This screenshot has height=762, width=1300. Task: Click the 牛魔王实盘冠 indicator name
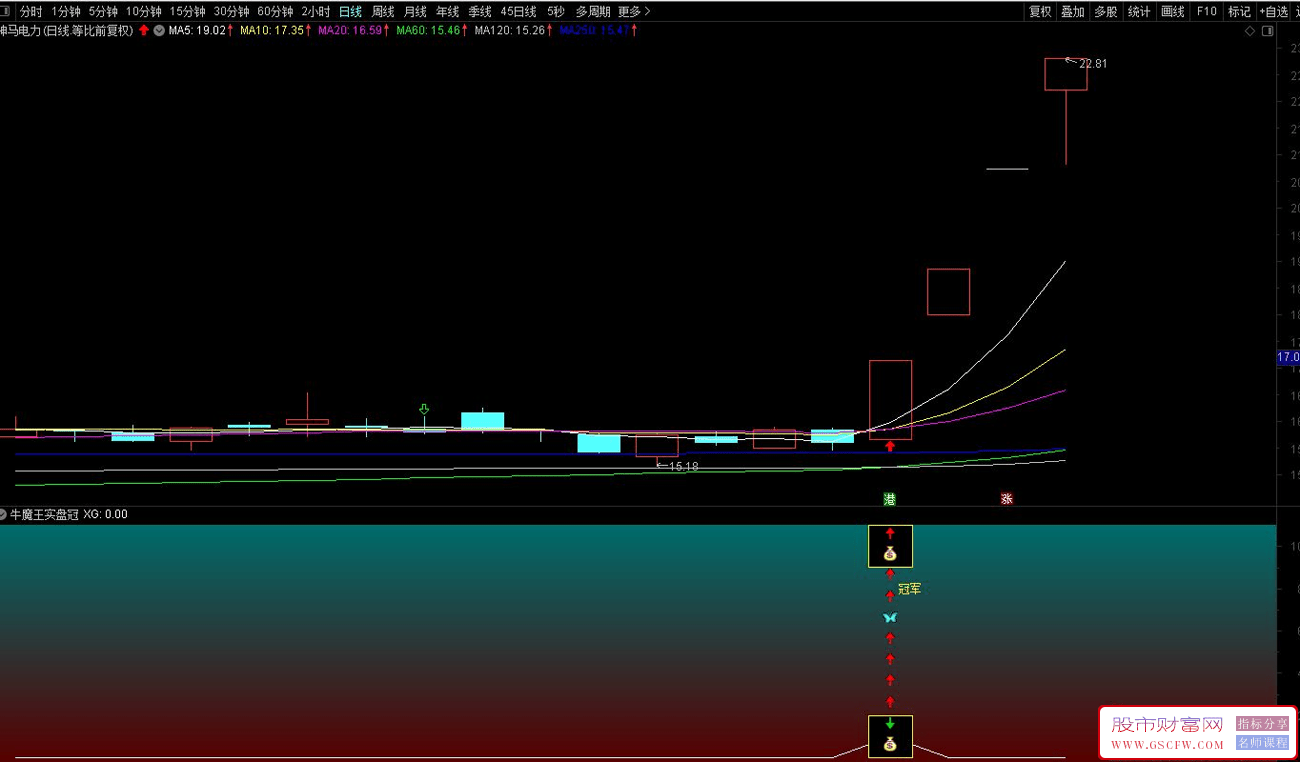[x=44, y=514]
